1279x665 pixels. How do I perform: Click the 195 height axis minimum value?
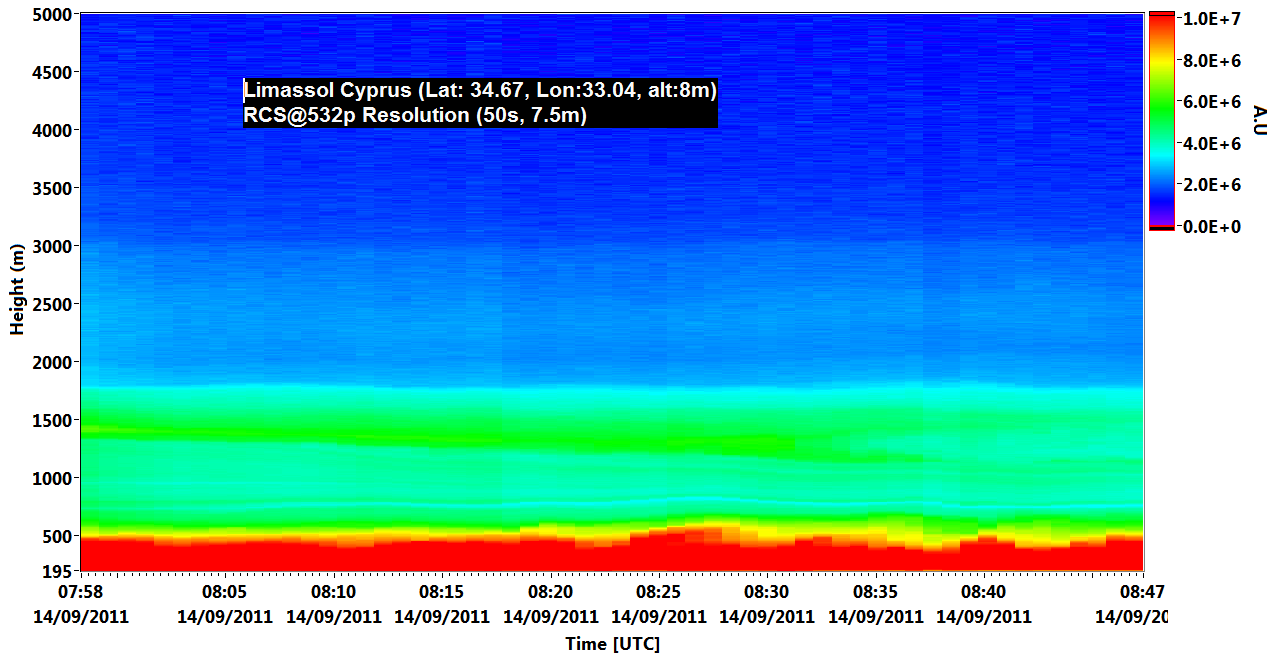(56, 571)
